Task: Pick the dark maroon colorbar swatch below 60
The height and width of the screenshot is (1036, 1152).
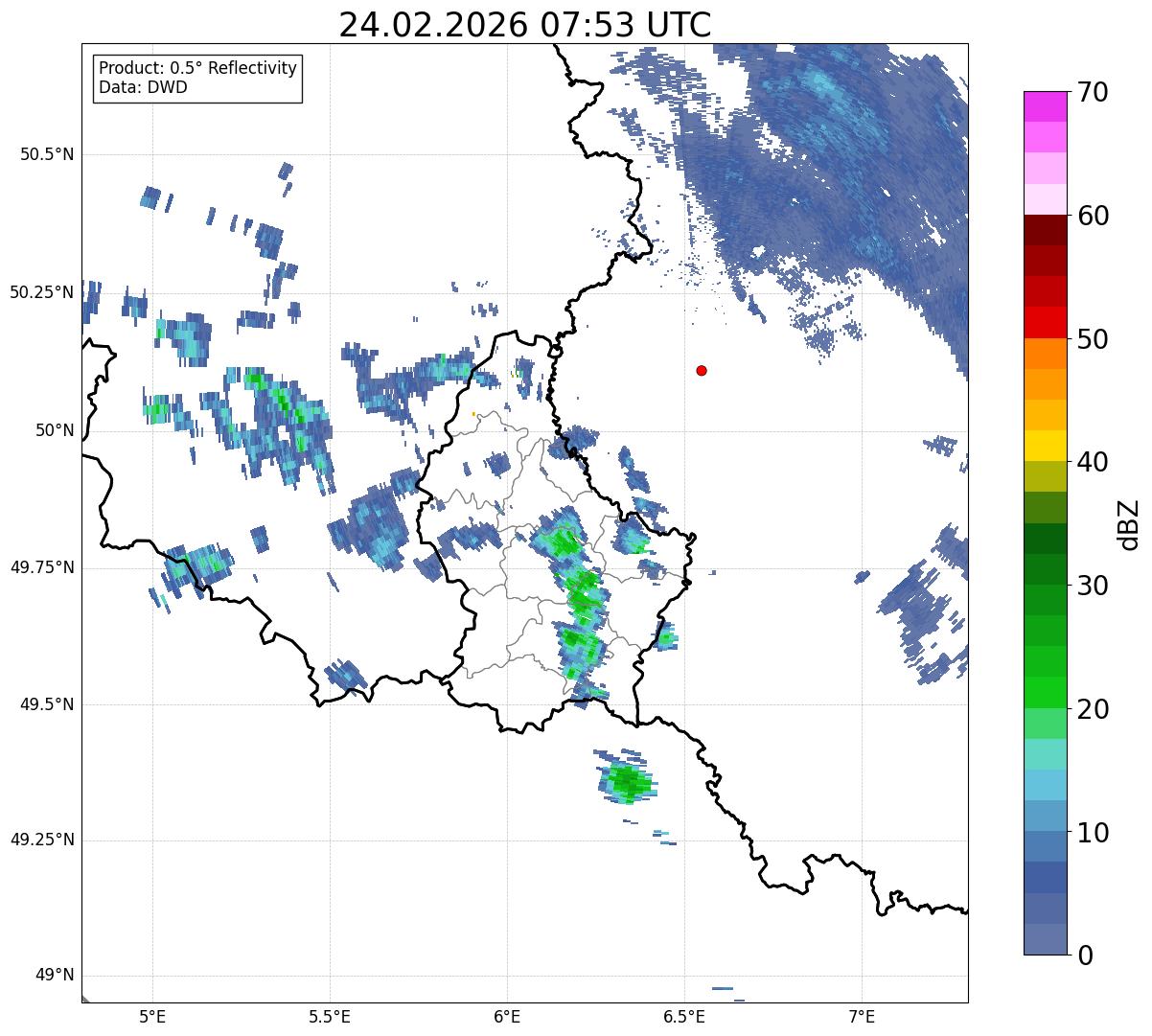Action: (x=1045, y=230)
